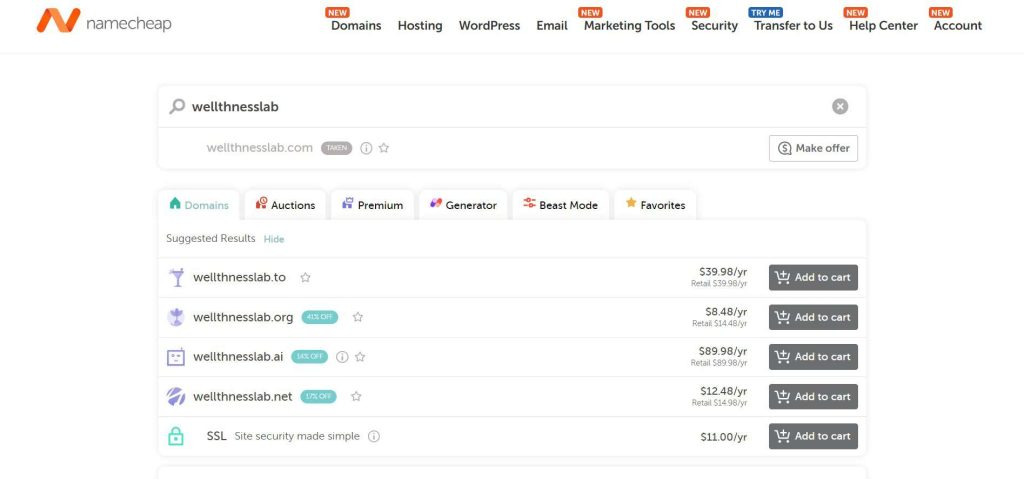Click the .to cocktail glass TLD icon
1024x479 pixels.
pyautogui.click(x=176, y=277)
